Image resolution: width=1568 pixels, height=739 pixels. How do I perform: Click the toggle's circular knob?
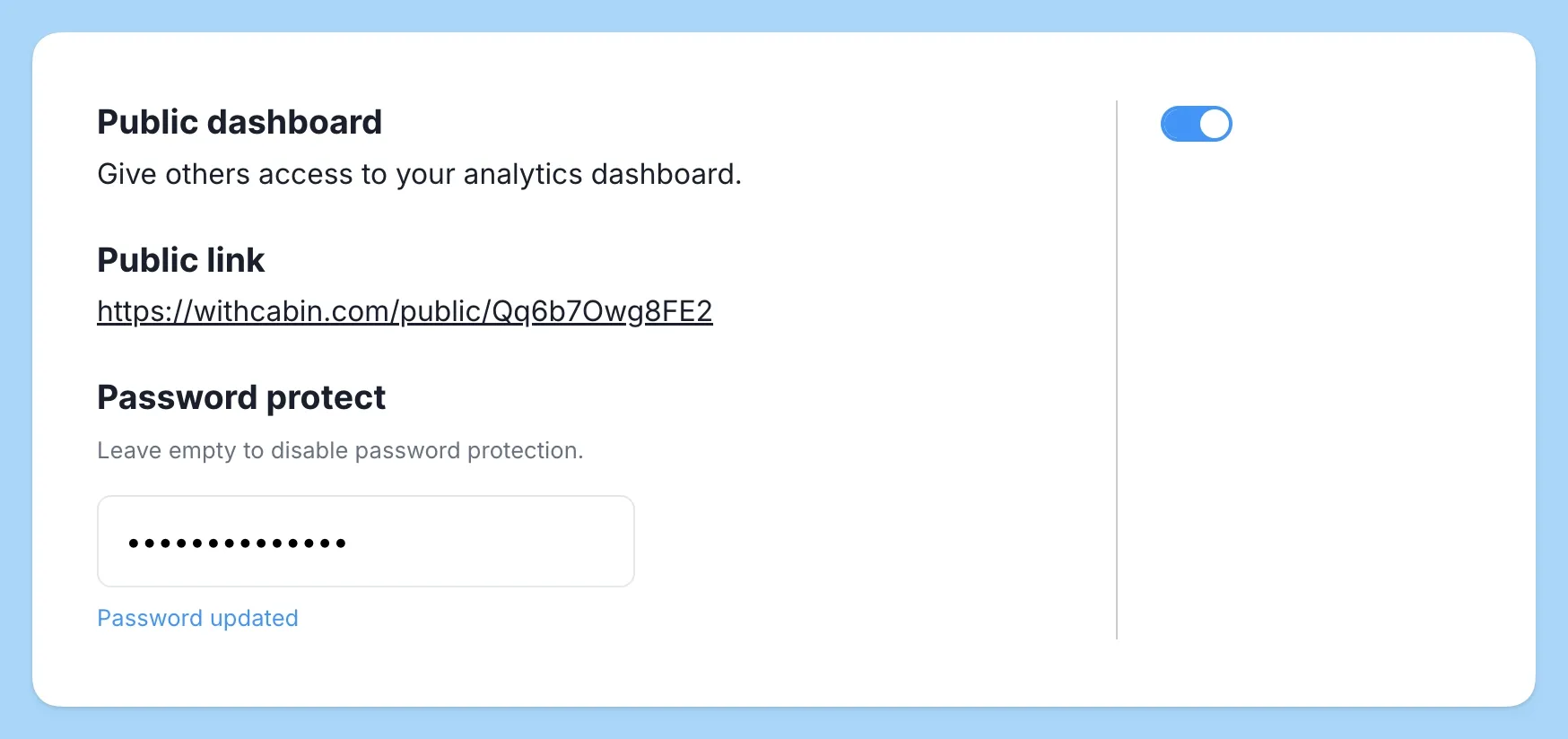click(1214, 123)
